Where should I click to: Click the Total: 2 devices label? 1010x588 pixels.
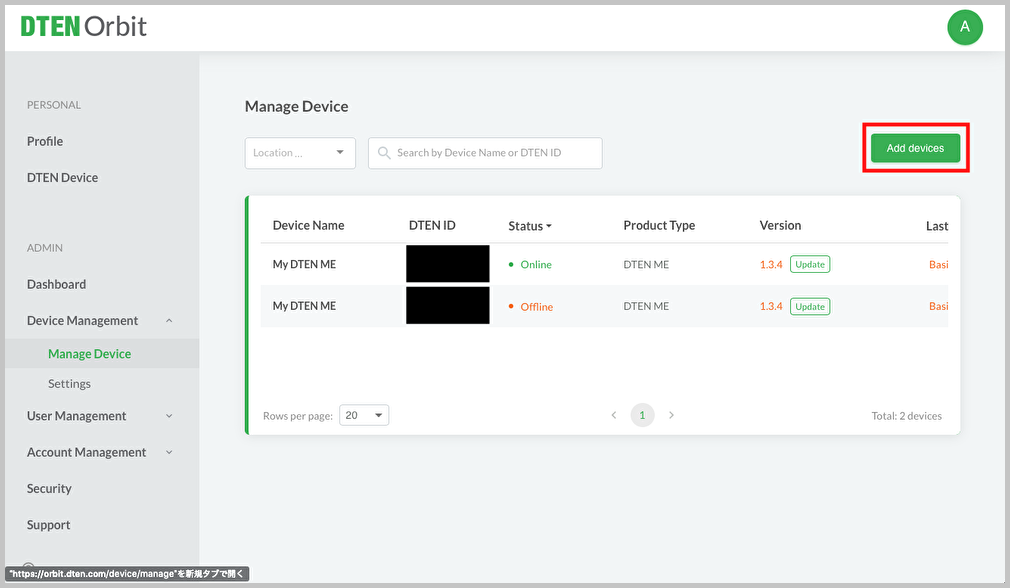[x=906, y=416]
